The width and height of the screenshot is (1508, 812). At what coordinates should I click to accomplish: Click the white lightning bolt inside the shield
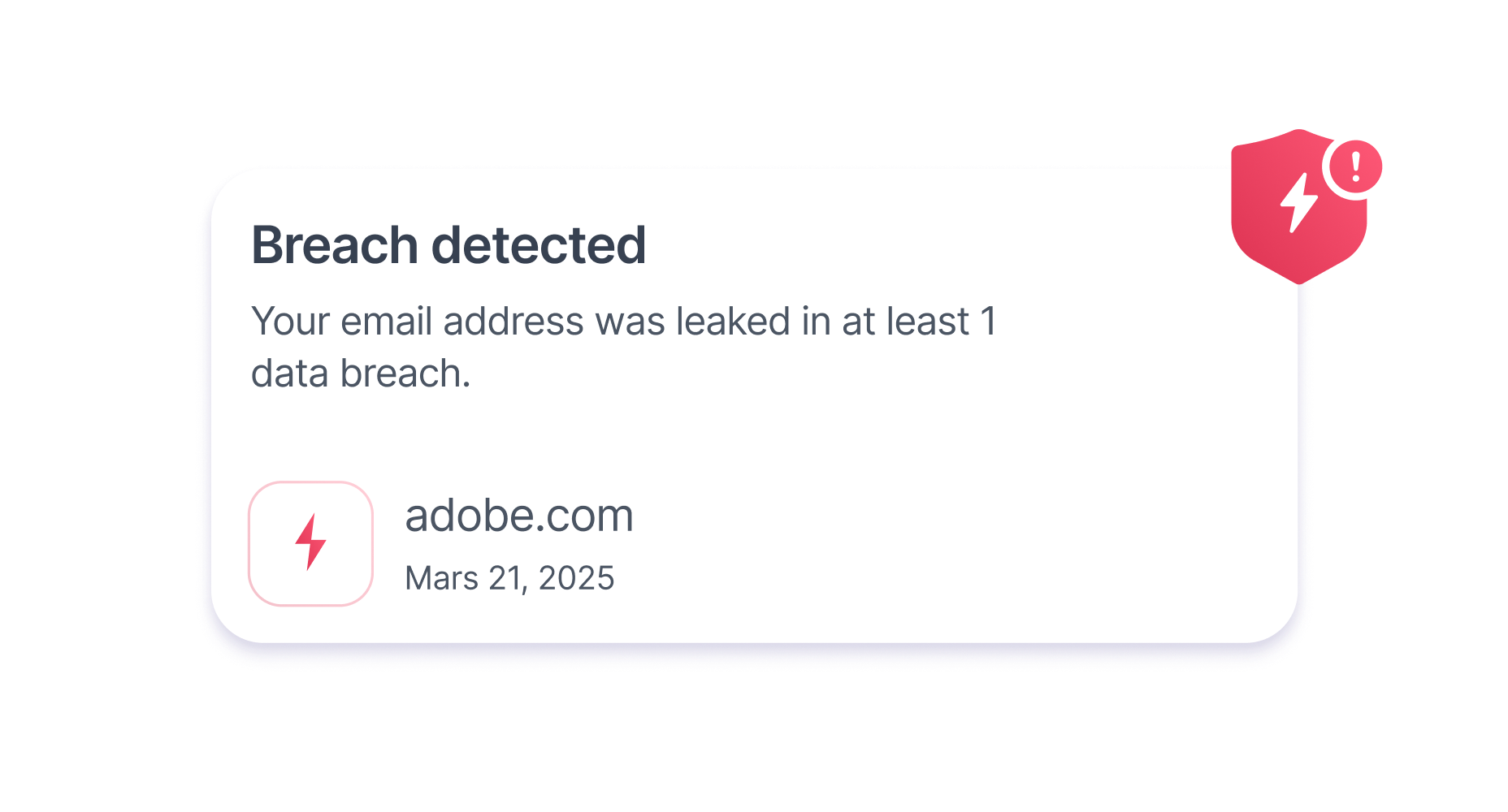[x=1298, y=202]
